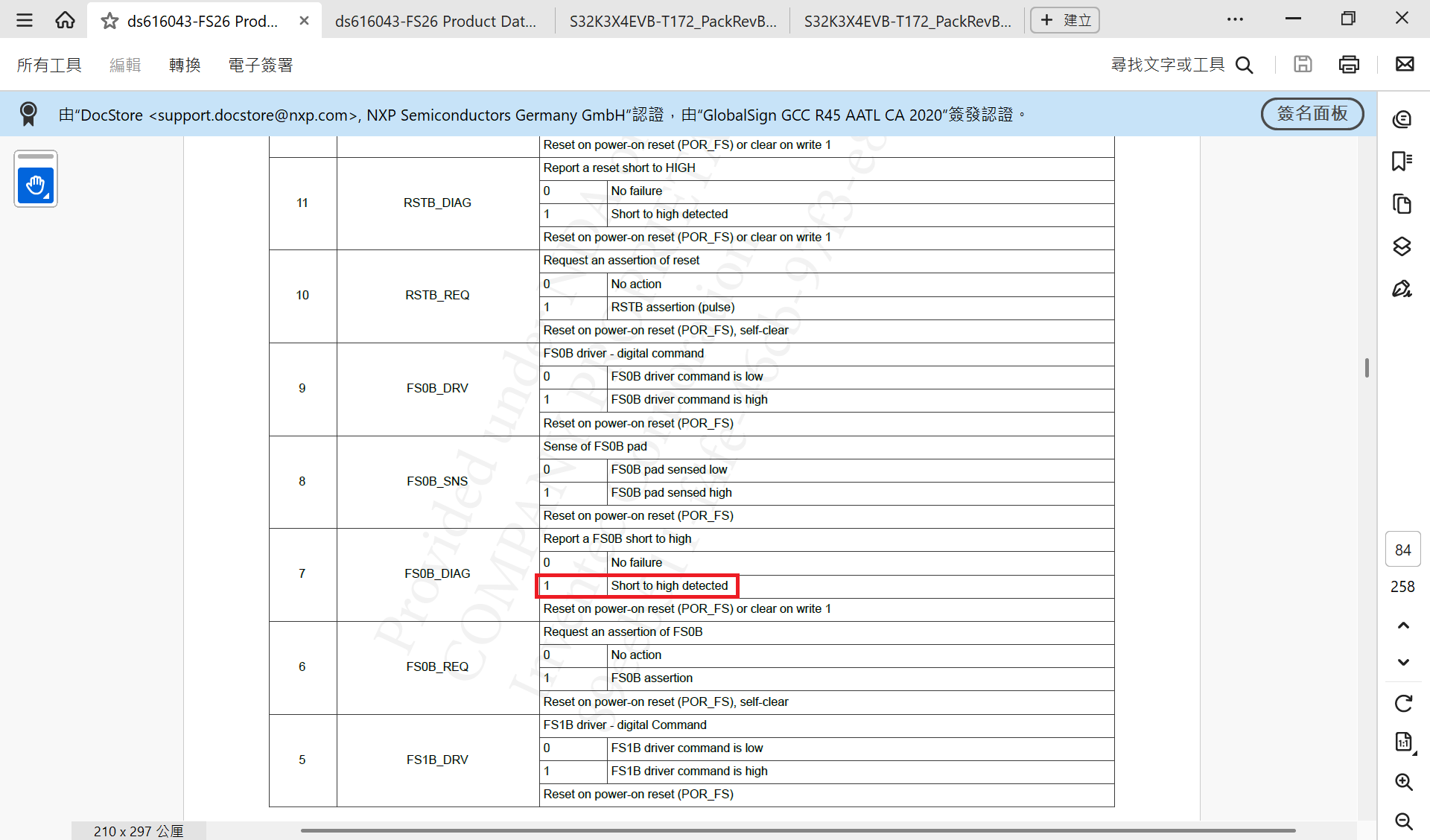Click the 210 x 297 公厘 page size label
This screenshot has height=840, width=1430.
coord(139,831)
